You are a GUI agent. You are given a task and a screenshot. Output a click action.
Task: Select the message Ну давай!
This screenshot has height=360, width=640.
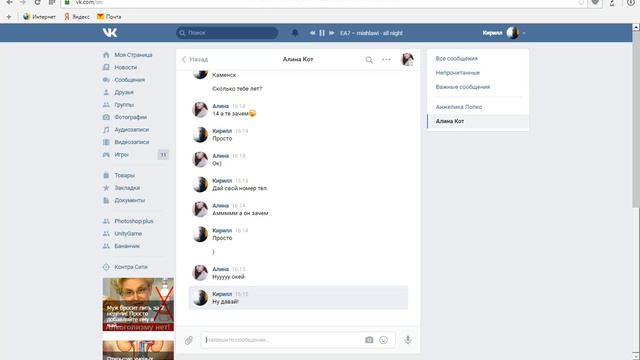point(298,298)
